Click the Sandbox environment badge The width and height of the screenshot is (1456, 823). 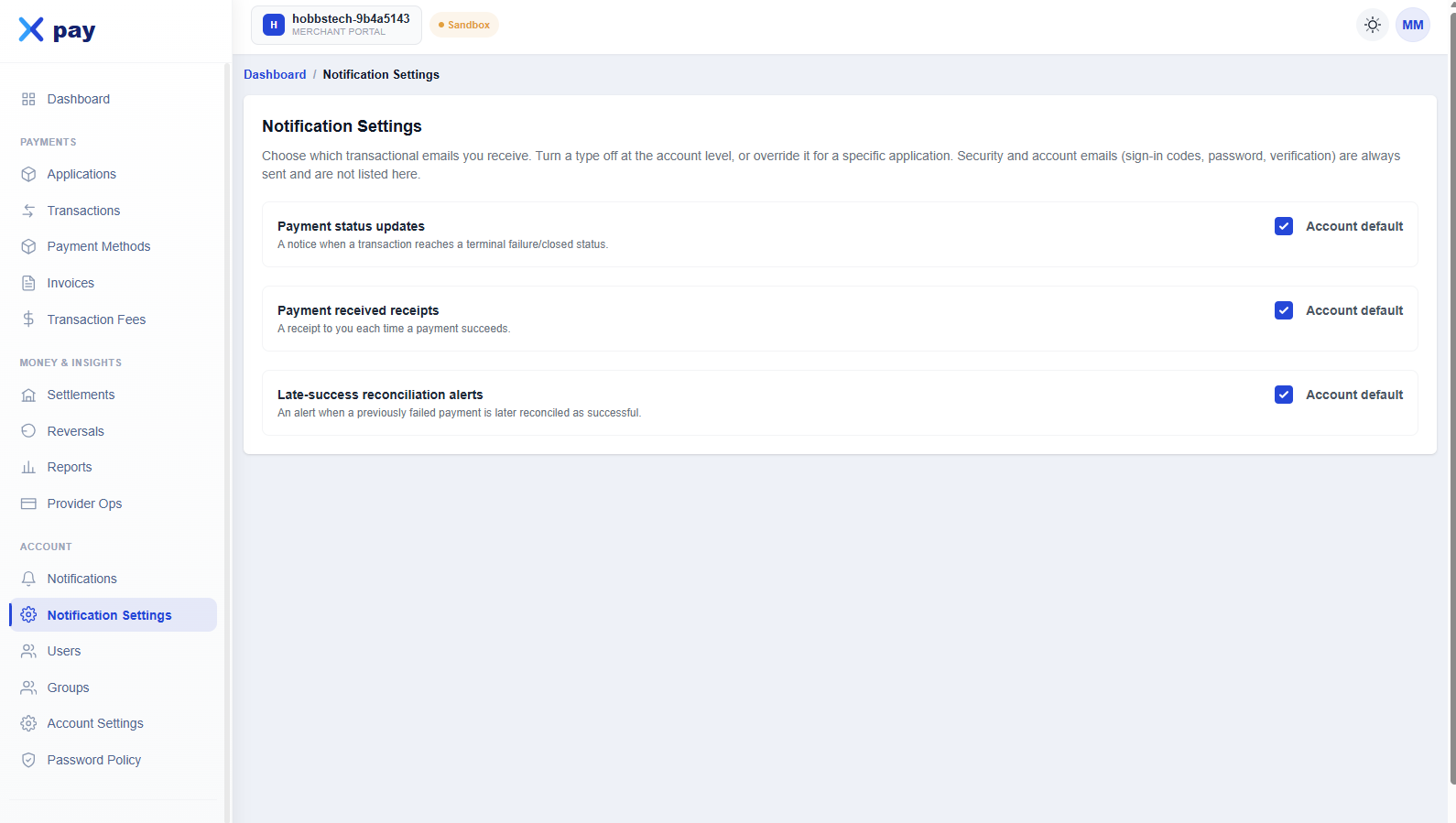pyautogui.click(x=464, y=25)
